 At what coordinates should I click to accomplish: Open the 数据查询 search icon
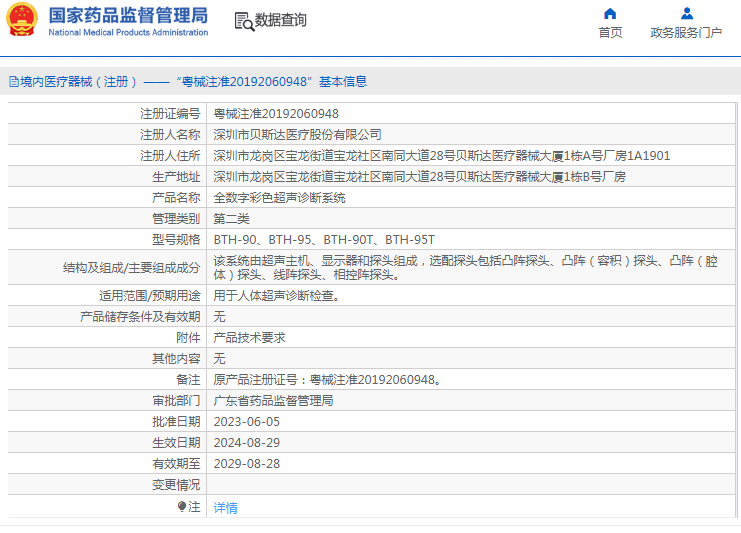pyautogui.click(x=244, y=21)
